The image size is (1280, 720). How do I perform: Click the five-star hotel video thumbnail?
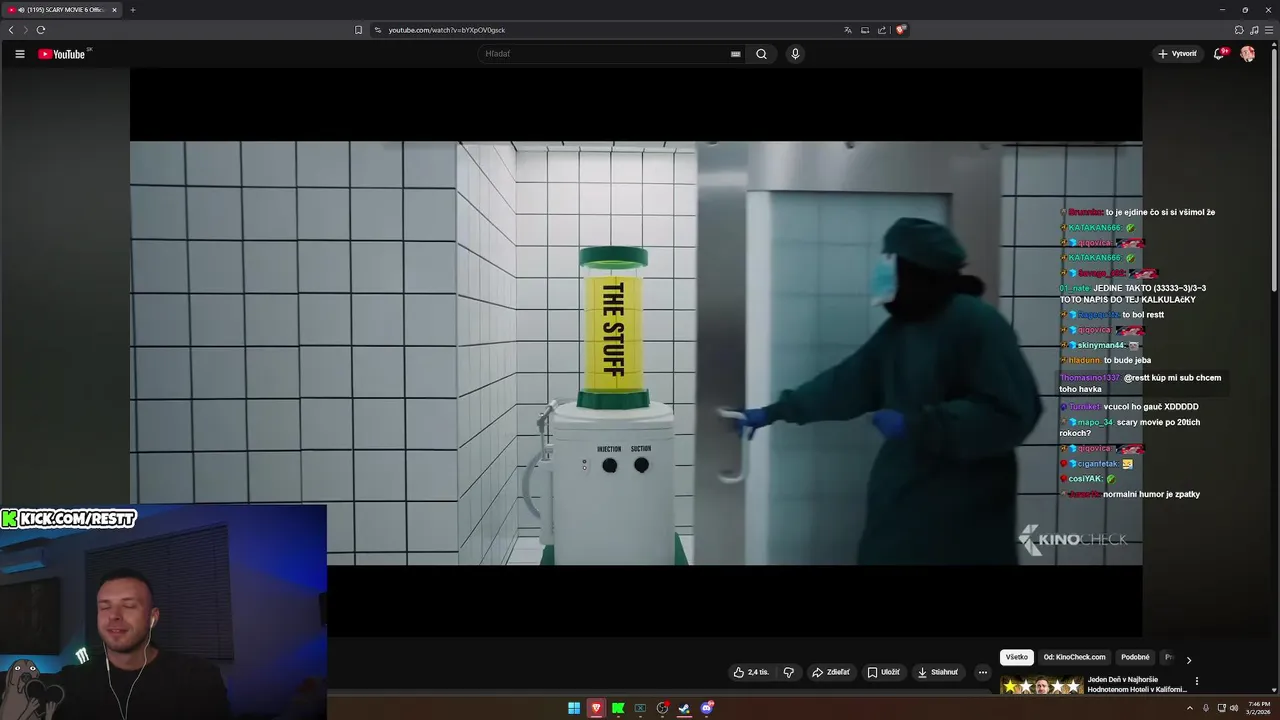click(1041, 686)
